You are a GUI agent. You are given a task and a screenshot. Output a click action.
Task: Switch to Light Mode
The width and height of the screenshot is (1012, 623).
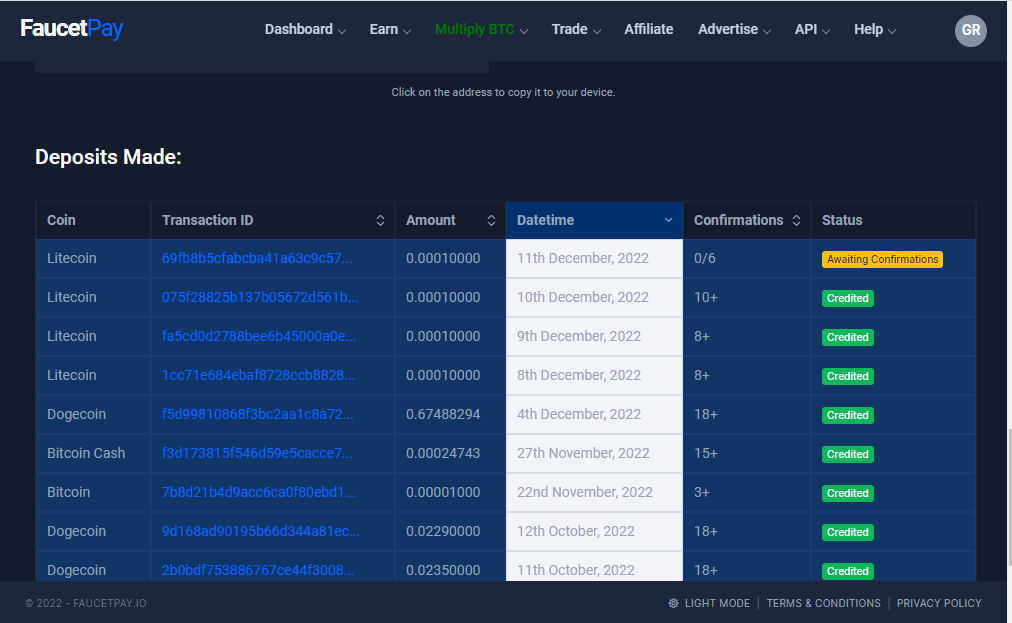(x=709, y=603)
